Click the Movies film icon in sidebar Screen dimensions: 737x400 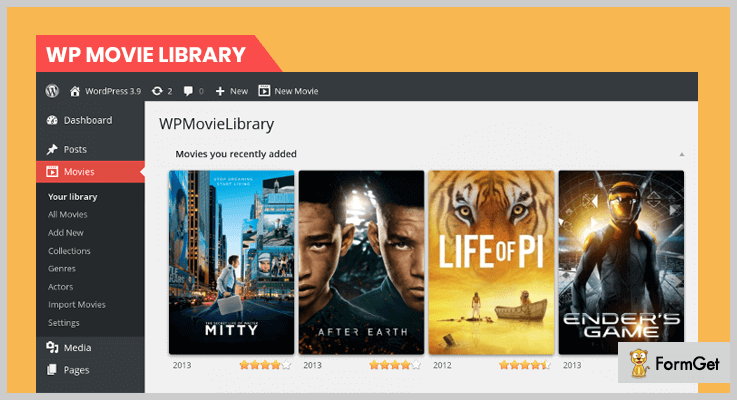(x=52, y=172)
